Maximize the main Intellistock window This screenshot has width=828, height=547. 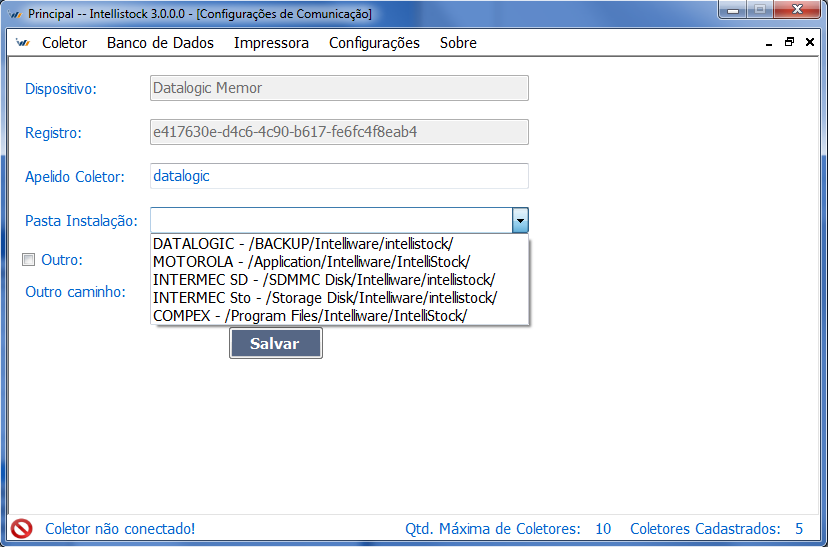[760, 10]
